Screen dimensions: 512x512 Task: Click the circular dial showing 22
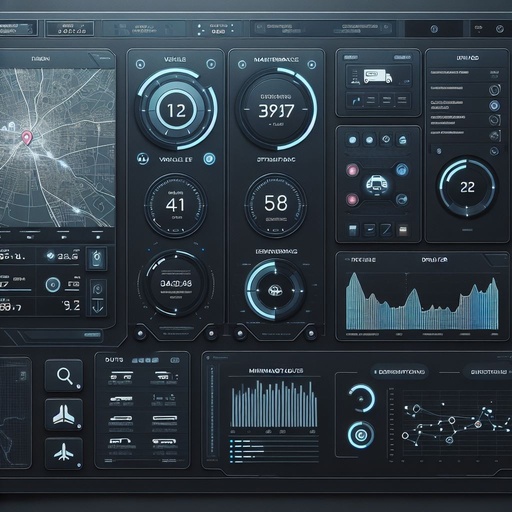467,188
